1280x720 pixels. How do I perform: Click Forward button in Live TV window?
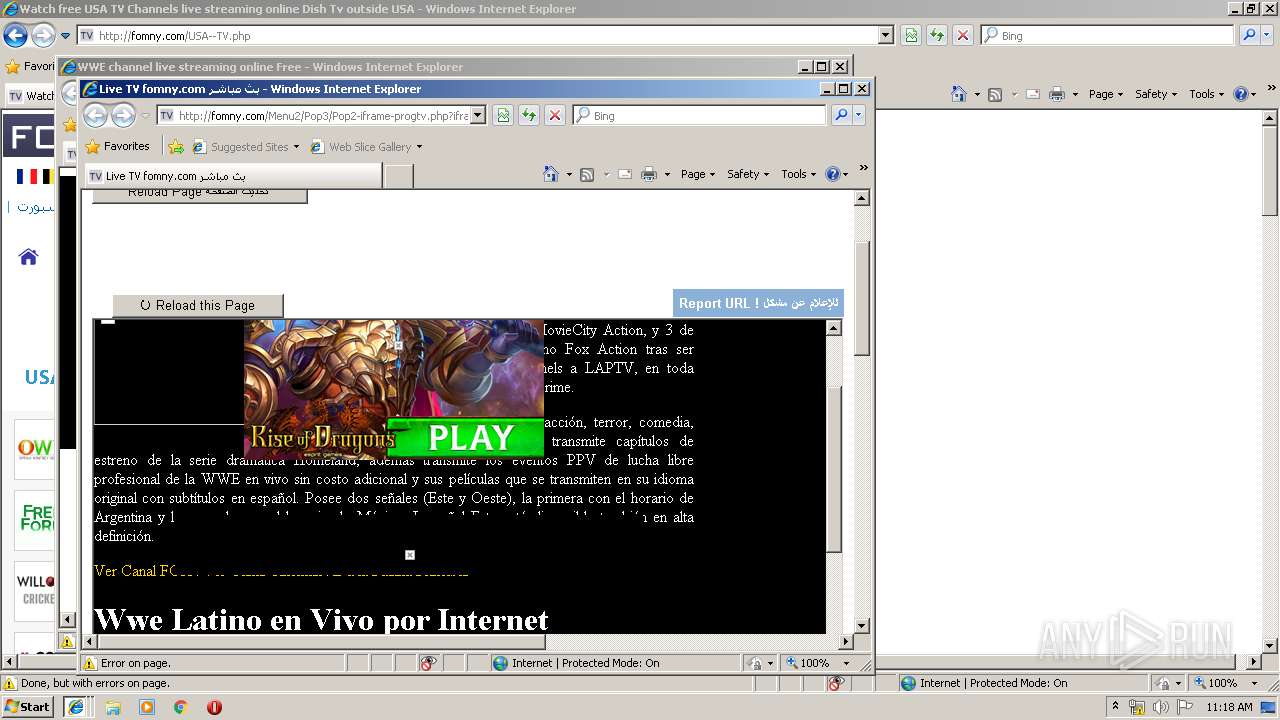123,116
